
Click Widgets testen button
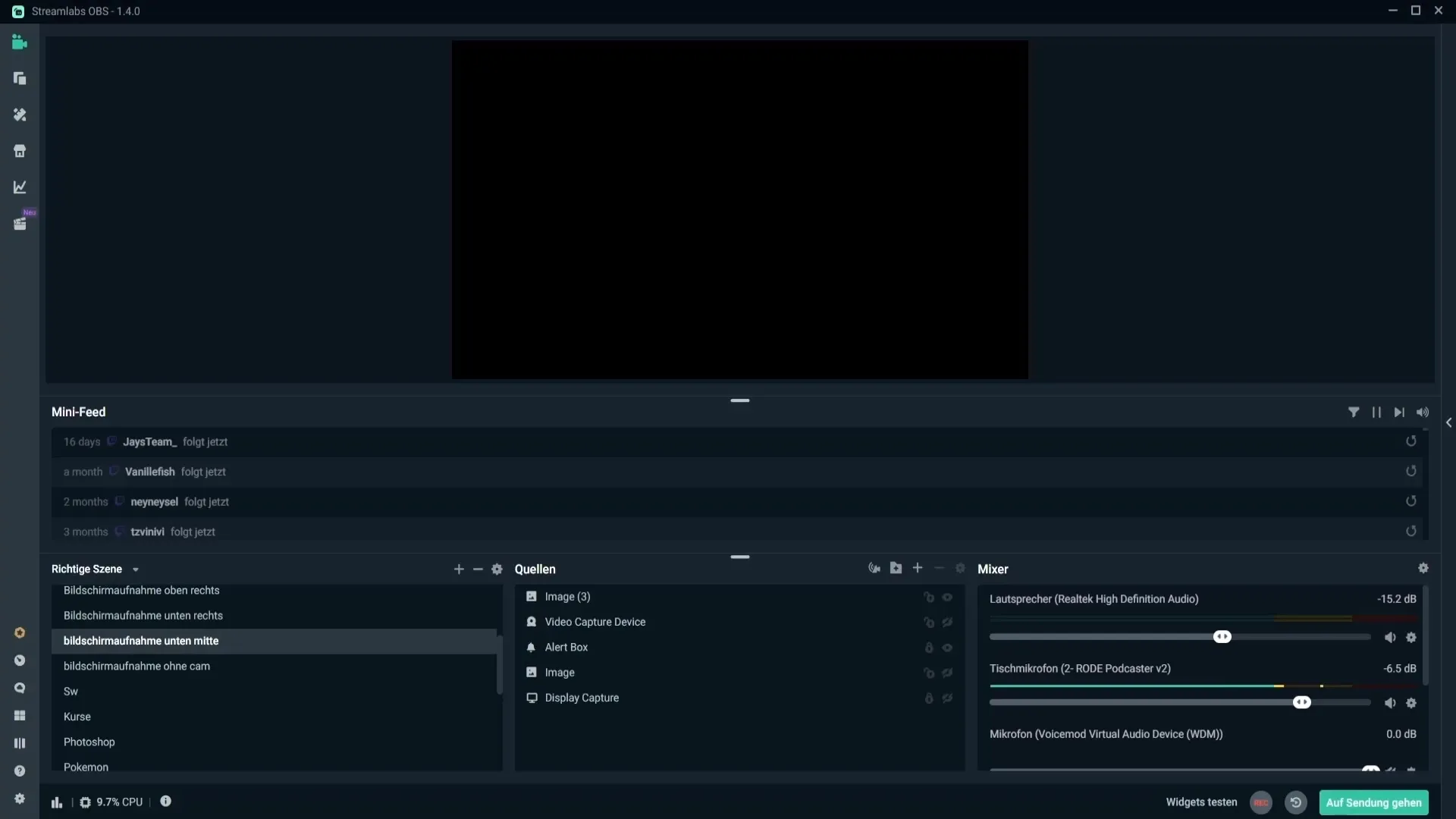tap(1201, 802)
